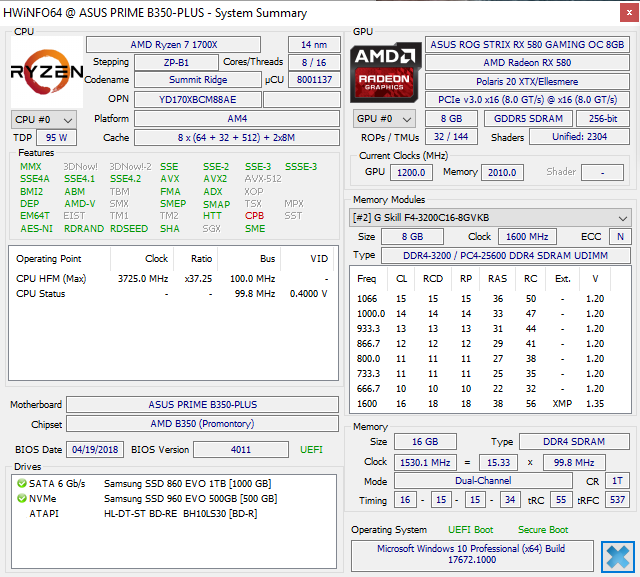Click the 14 nm process field
This screenshot has width=640, height=577.
314,44
